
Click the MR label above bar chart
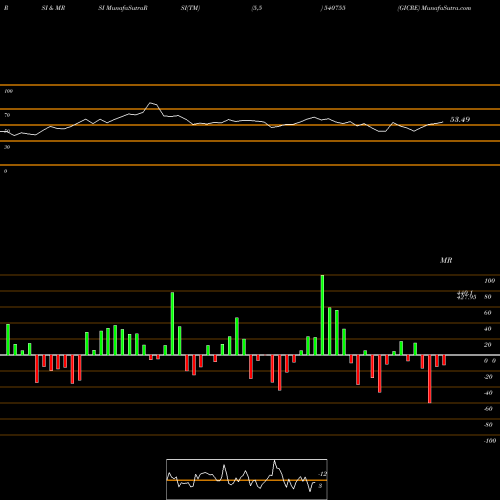pos(446,260)
